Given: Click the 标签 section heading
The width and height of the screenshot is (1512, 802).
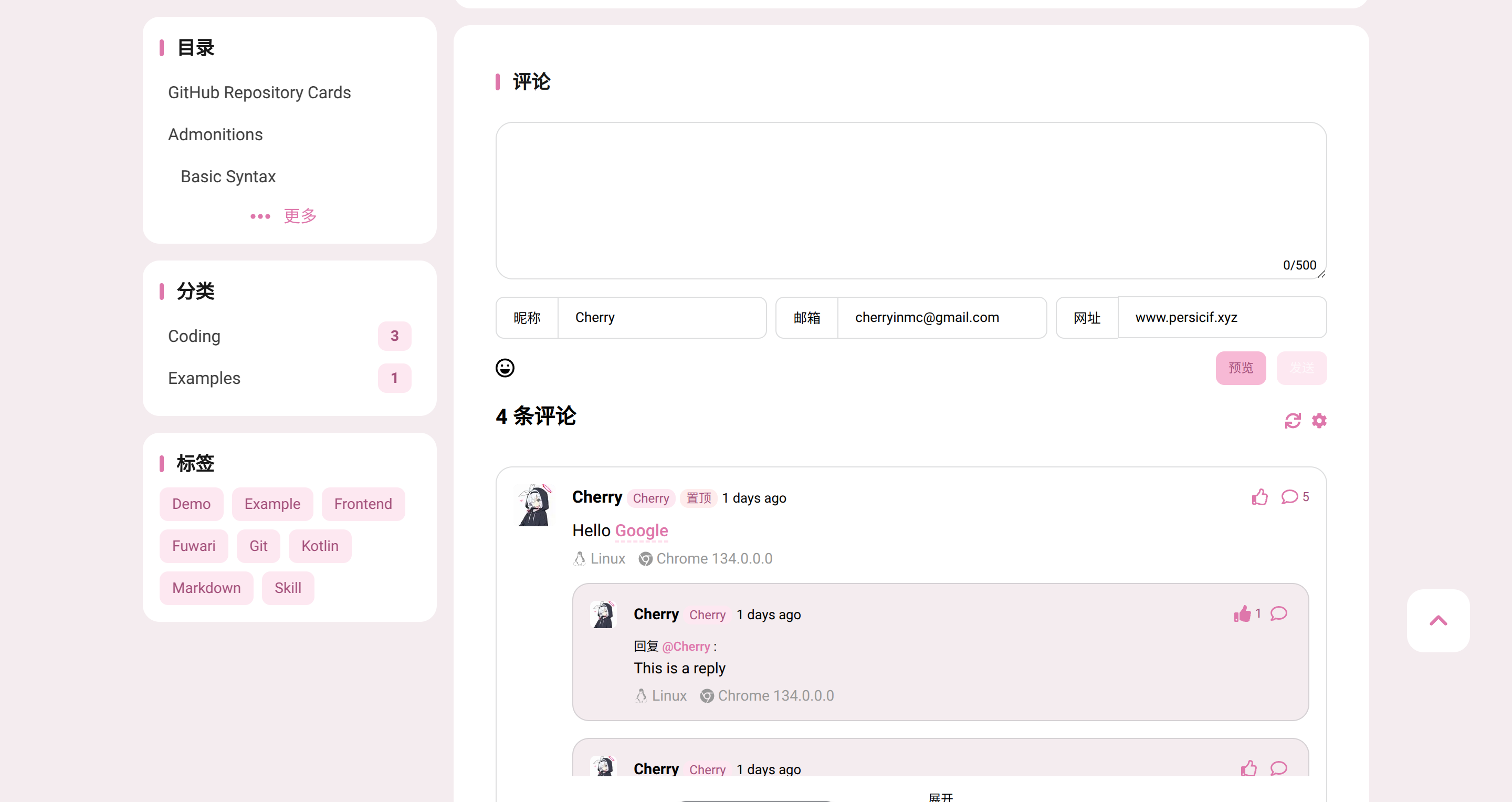Looking at the screenshot, I should (x=195, y=464).
